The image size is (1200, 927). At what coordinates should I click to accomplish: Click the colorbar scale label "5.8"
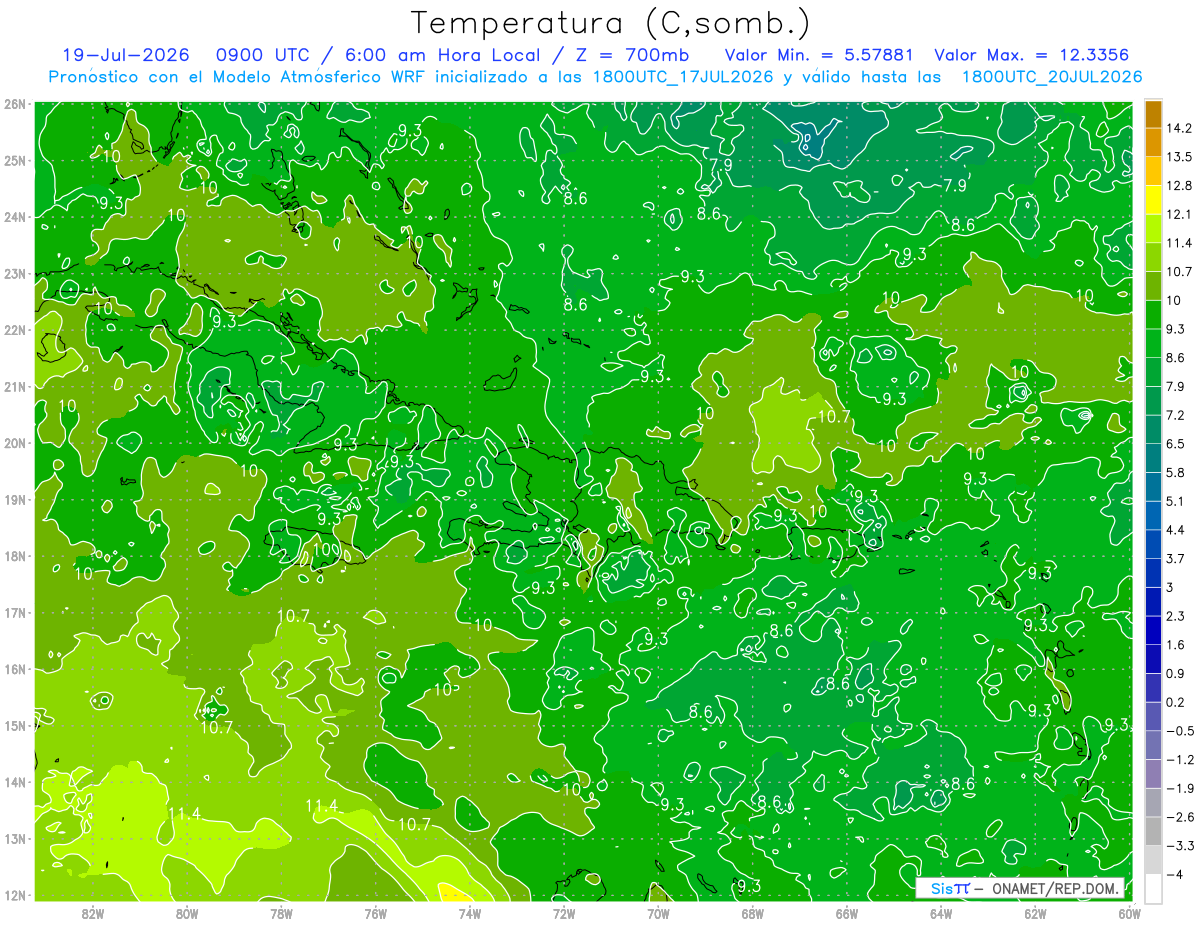[x=1175, y=472]
